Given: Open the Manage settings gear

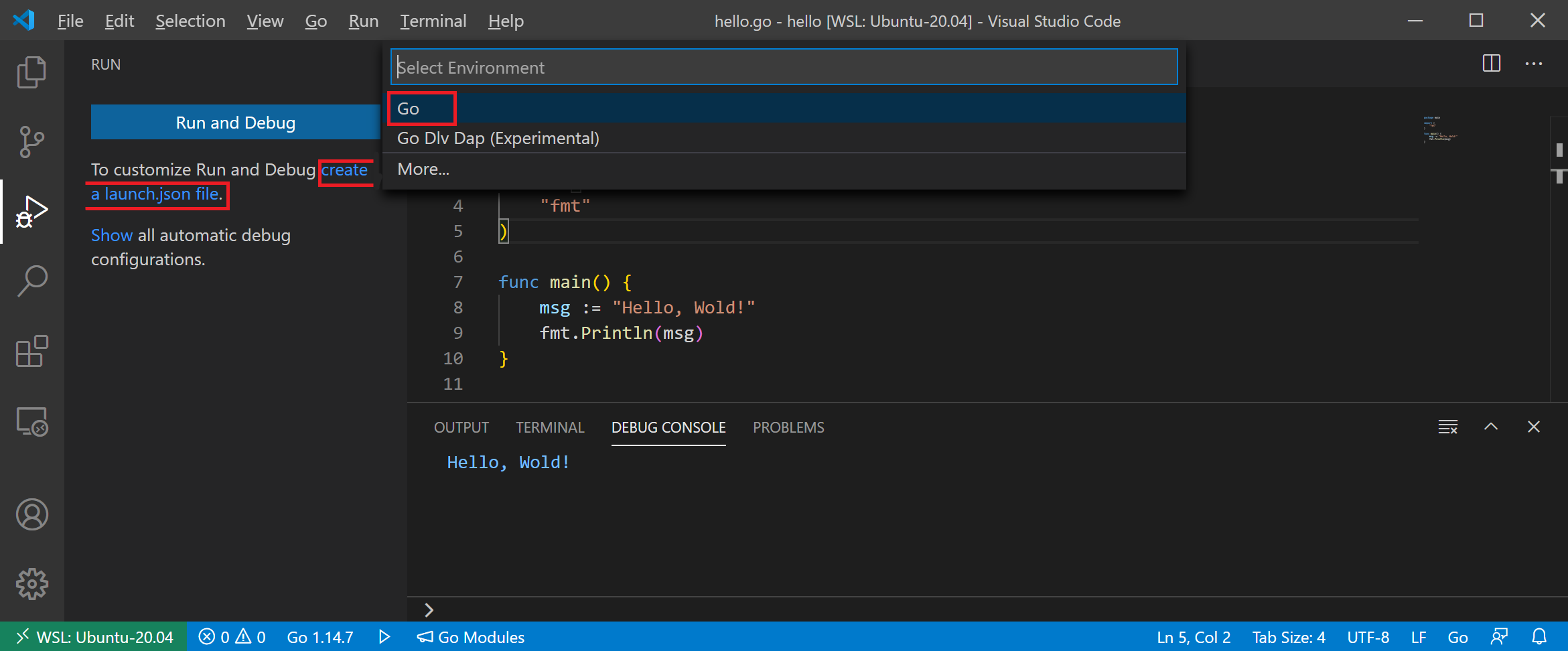Looking at the screenshot, I should pyautogui.click(x=31, y=583).
